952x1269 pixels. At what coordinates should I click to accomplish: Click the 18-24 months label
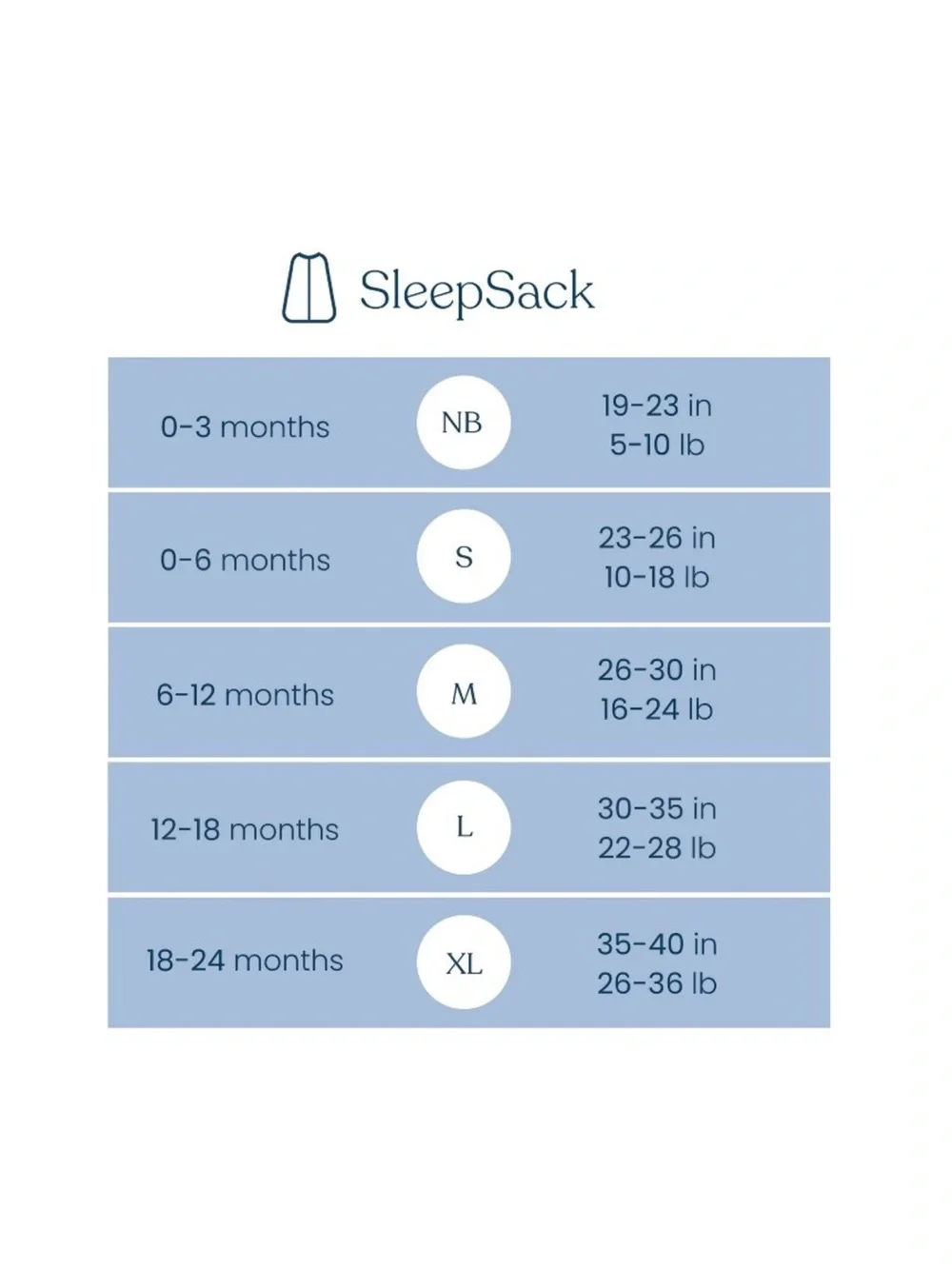coord(245,961)
